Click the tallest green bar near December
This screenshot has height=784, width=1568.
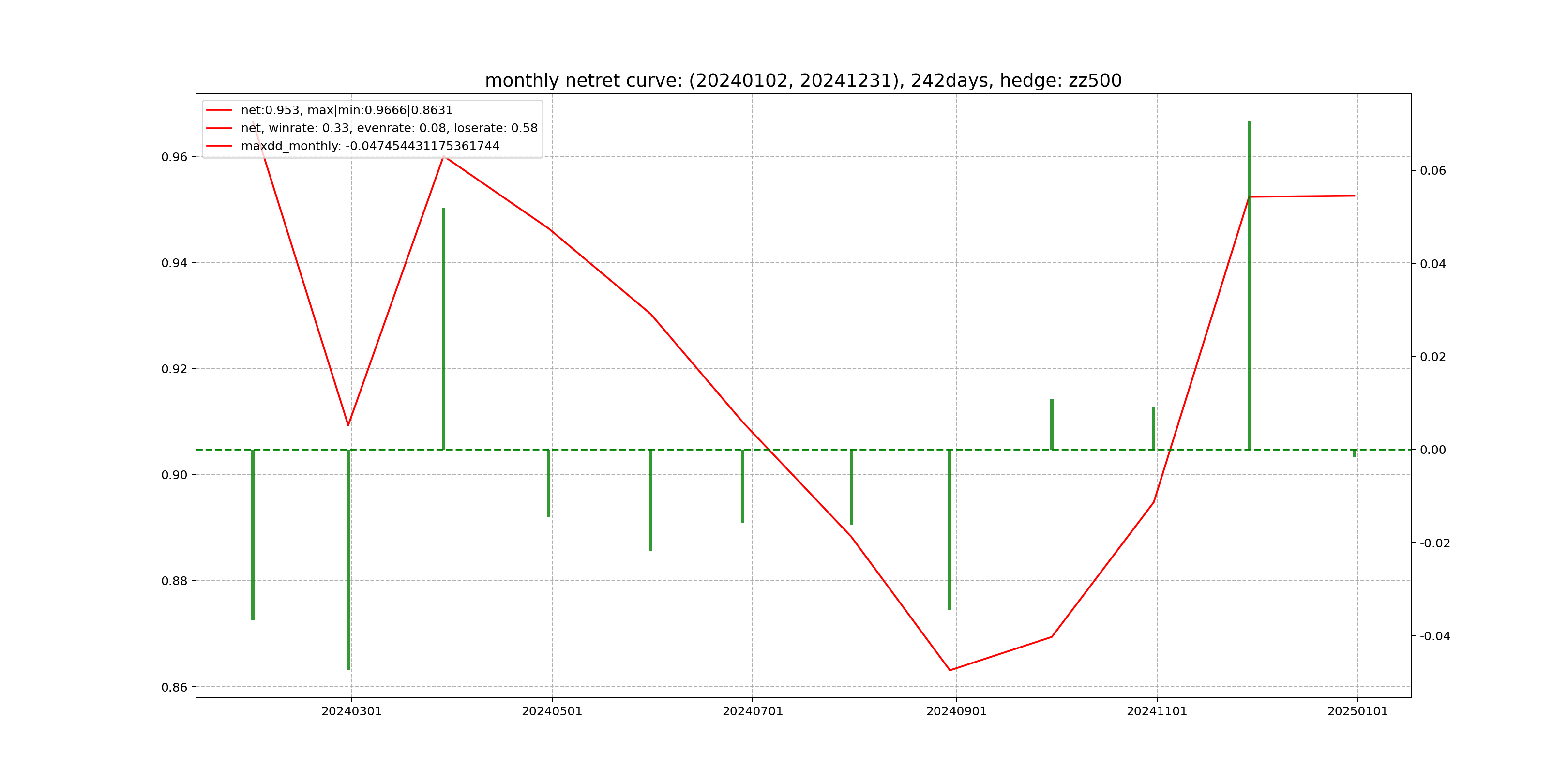click(1249, 286)
